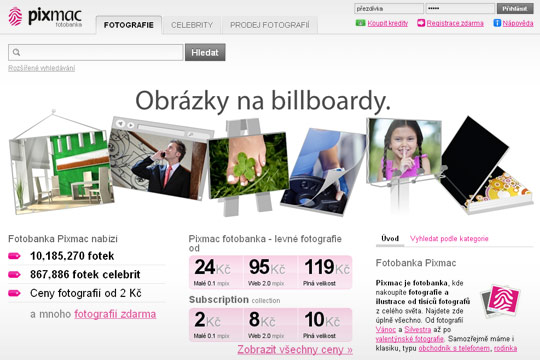Follow the Silvestra link

click(417, 329)
